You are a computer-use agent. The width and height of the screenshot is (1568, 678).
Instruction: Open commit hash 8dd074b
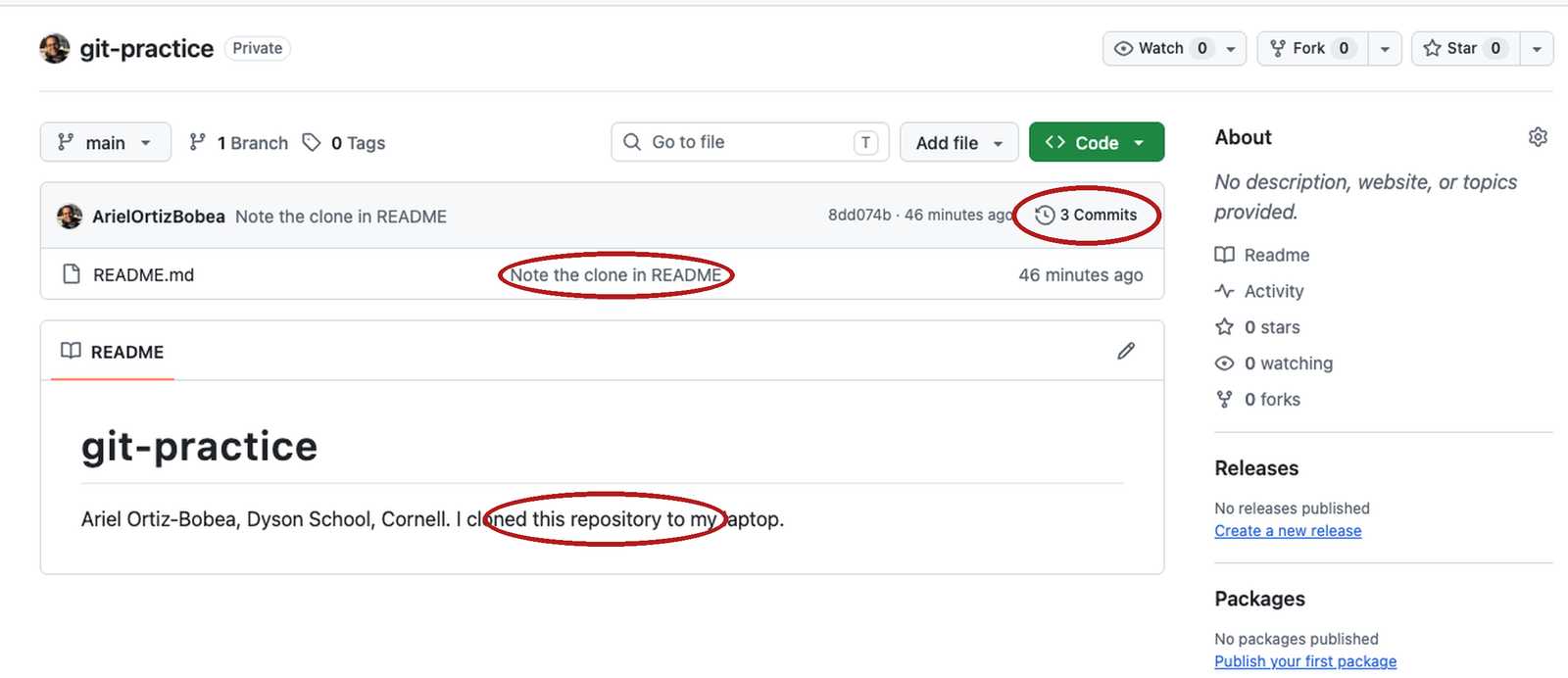(859, 215)
